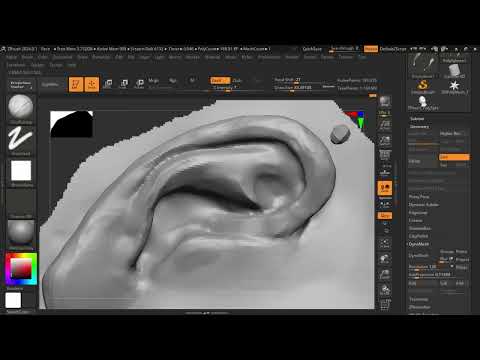Expand the Subtool section
Viewport: 480px width, 360px height.
pos(417,119)
